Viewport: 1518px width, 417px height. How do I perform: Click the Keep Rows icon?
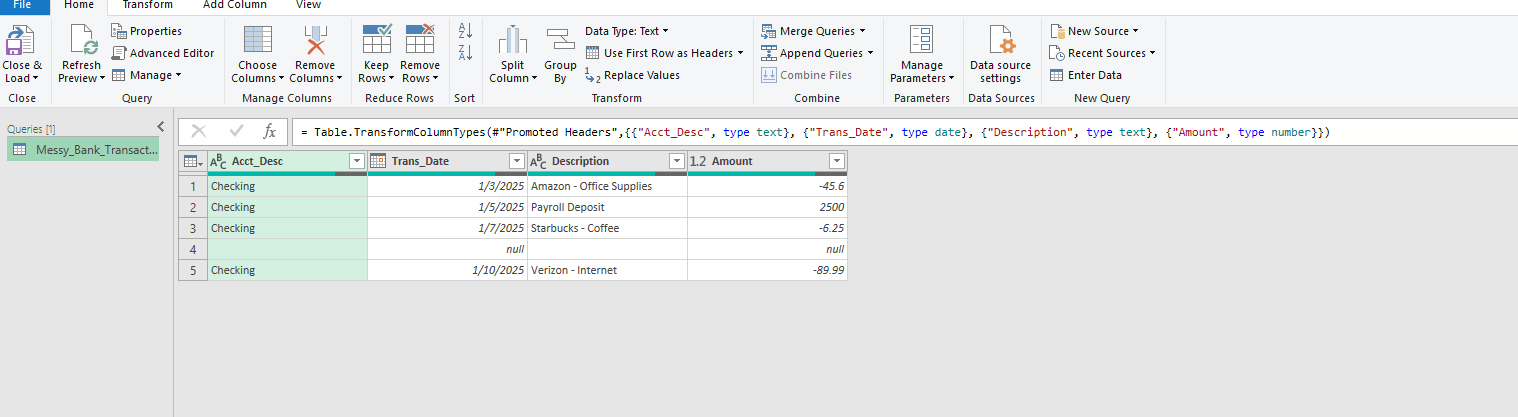377,40
